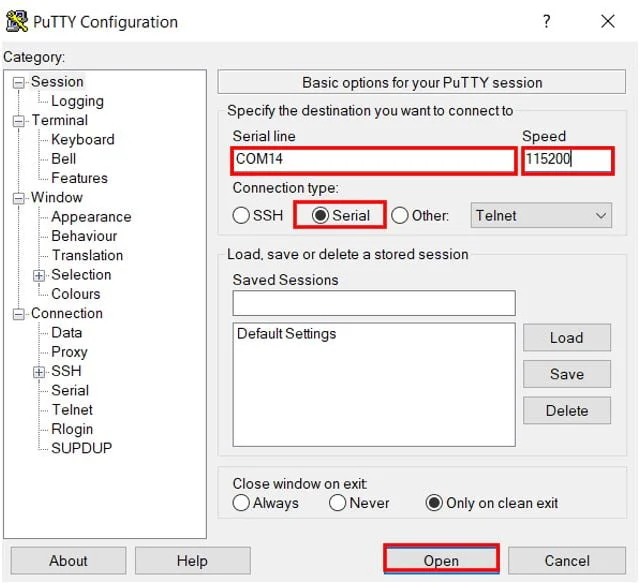The image size is (640, 583).
Task: Click the Saved Sessions name field
Action: [374, 303]
